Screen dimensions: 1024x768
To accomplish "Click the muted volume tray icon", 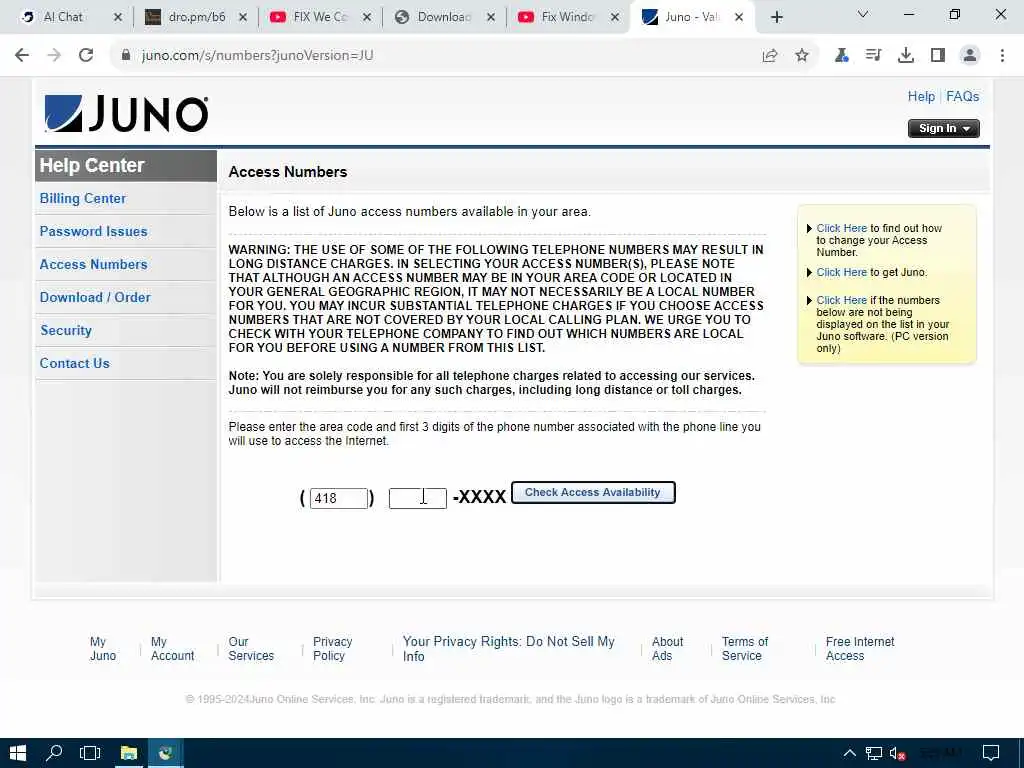I will click(x=897, y=753).
